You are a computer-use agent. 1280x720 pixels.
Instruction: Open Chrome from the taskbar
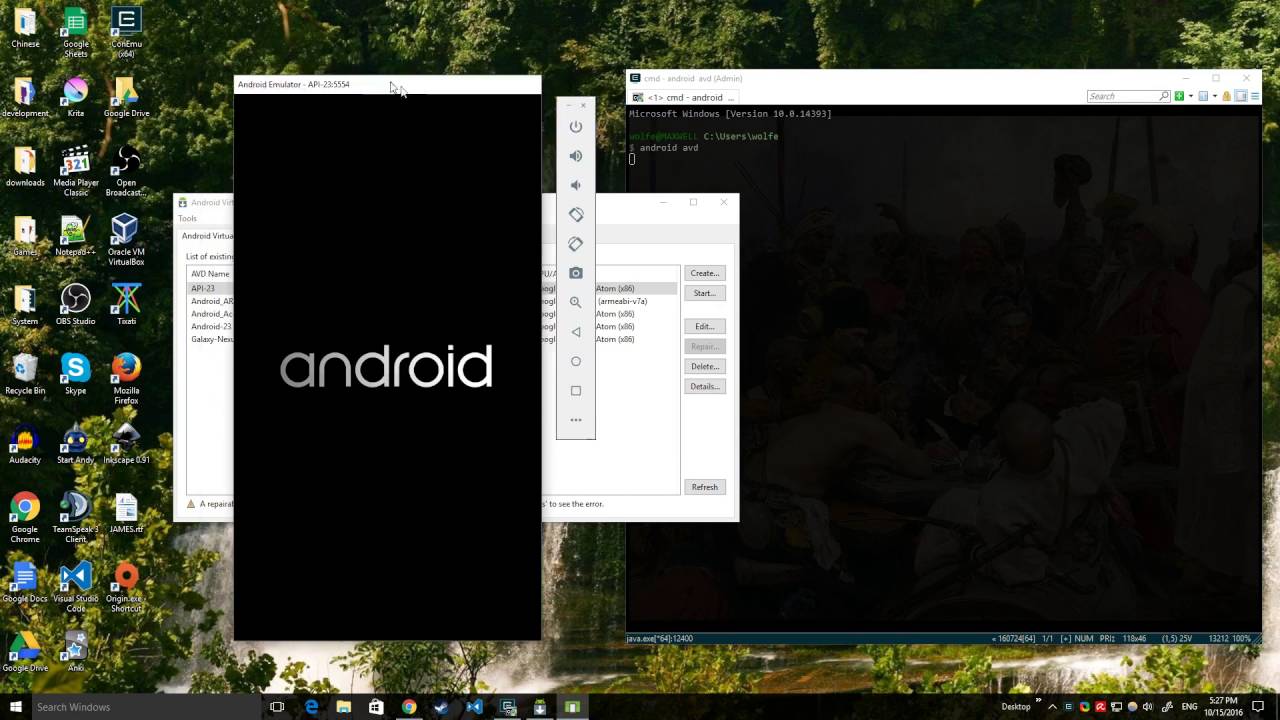pyautogui.click(x=409, y=707)
